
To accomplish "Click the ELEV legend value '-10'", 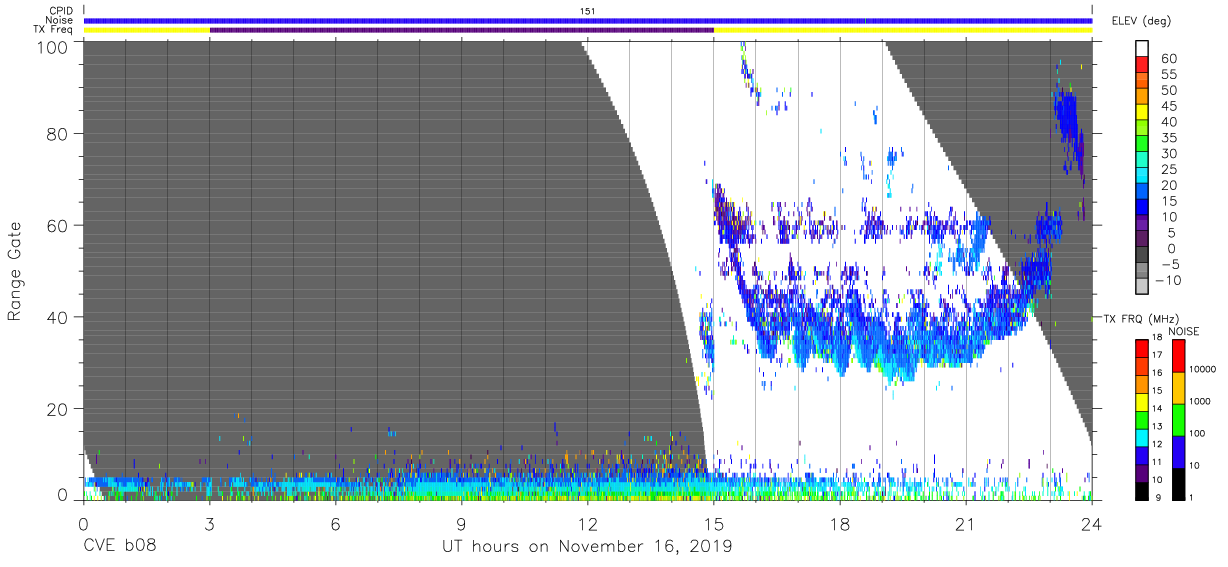I will 1166,280.
